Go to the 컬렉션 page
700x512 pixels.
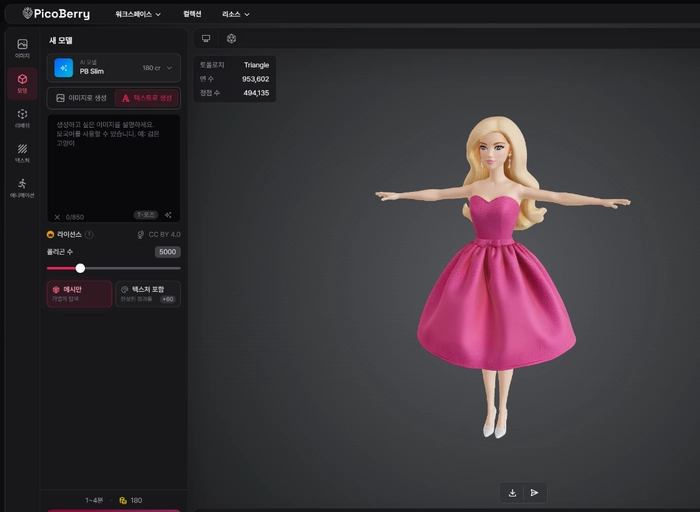192,14
